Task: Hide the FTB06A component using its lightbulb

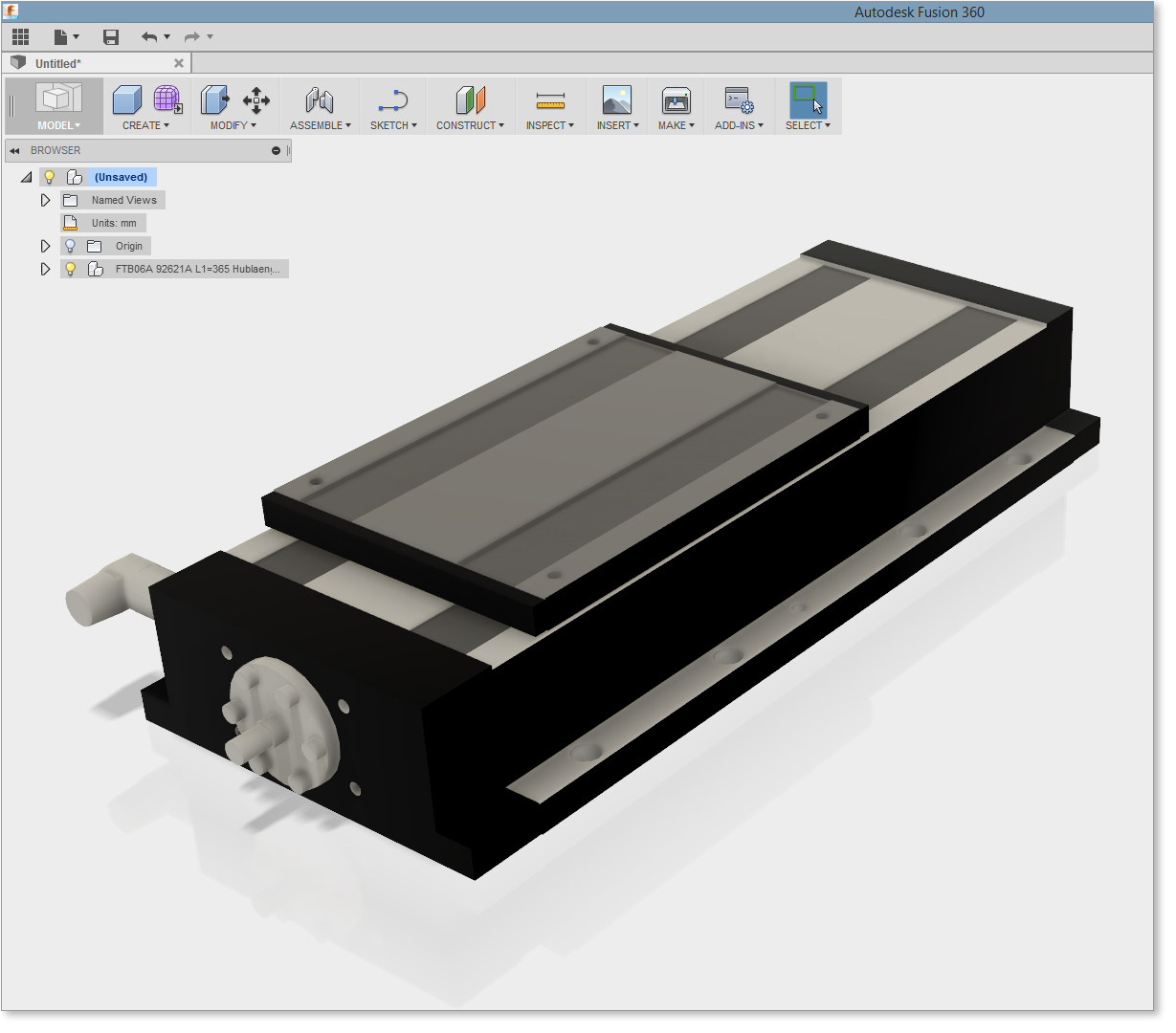Action: [x=70, y=269]
